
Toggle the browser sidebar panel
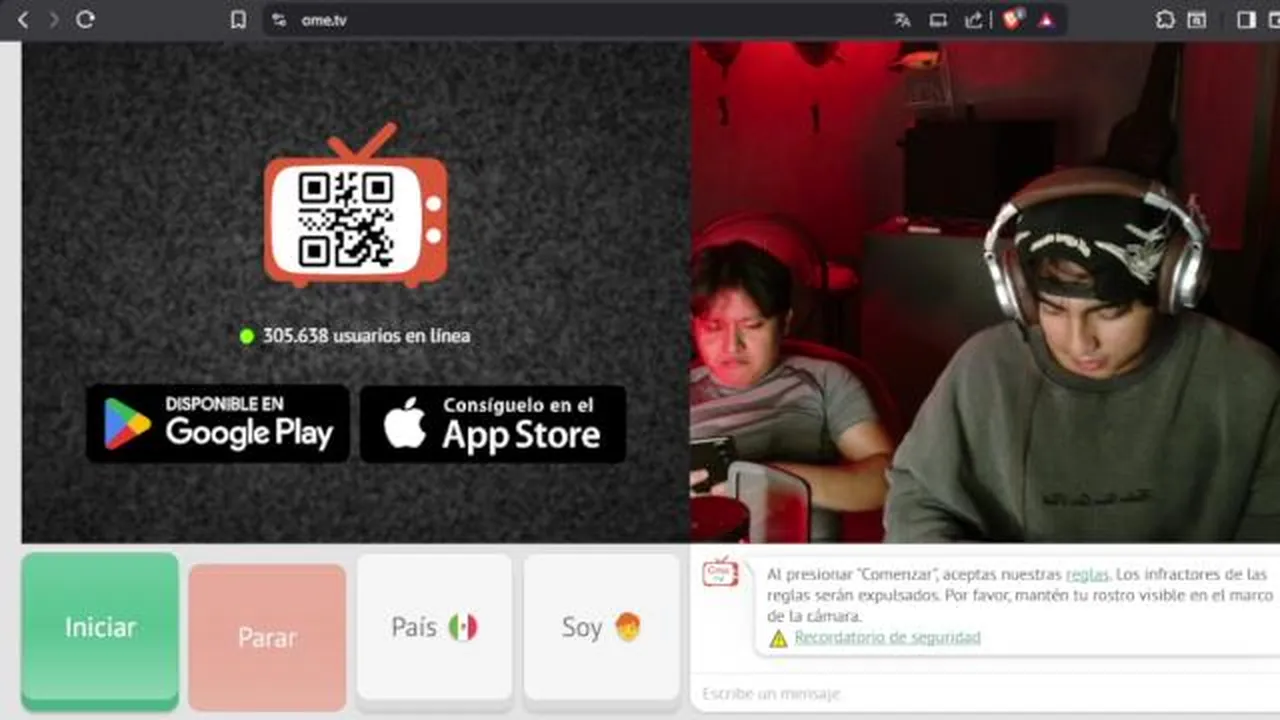point(1246,20)
